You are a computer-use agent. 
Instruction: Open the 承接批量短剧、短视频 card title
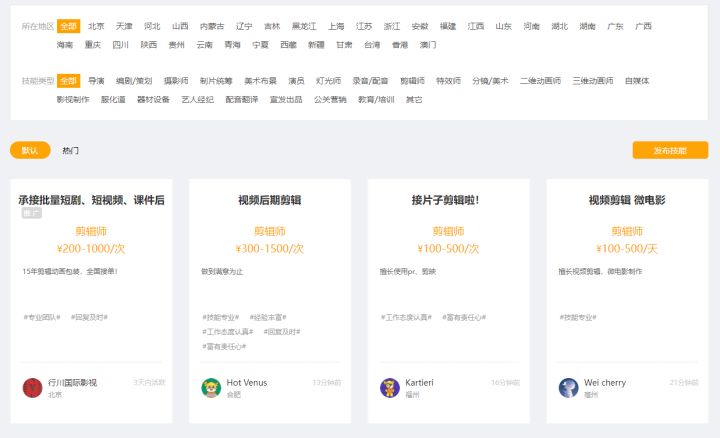tap(91, 200)
